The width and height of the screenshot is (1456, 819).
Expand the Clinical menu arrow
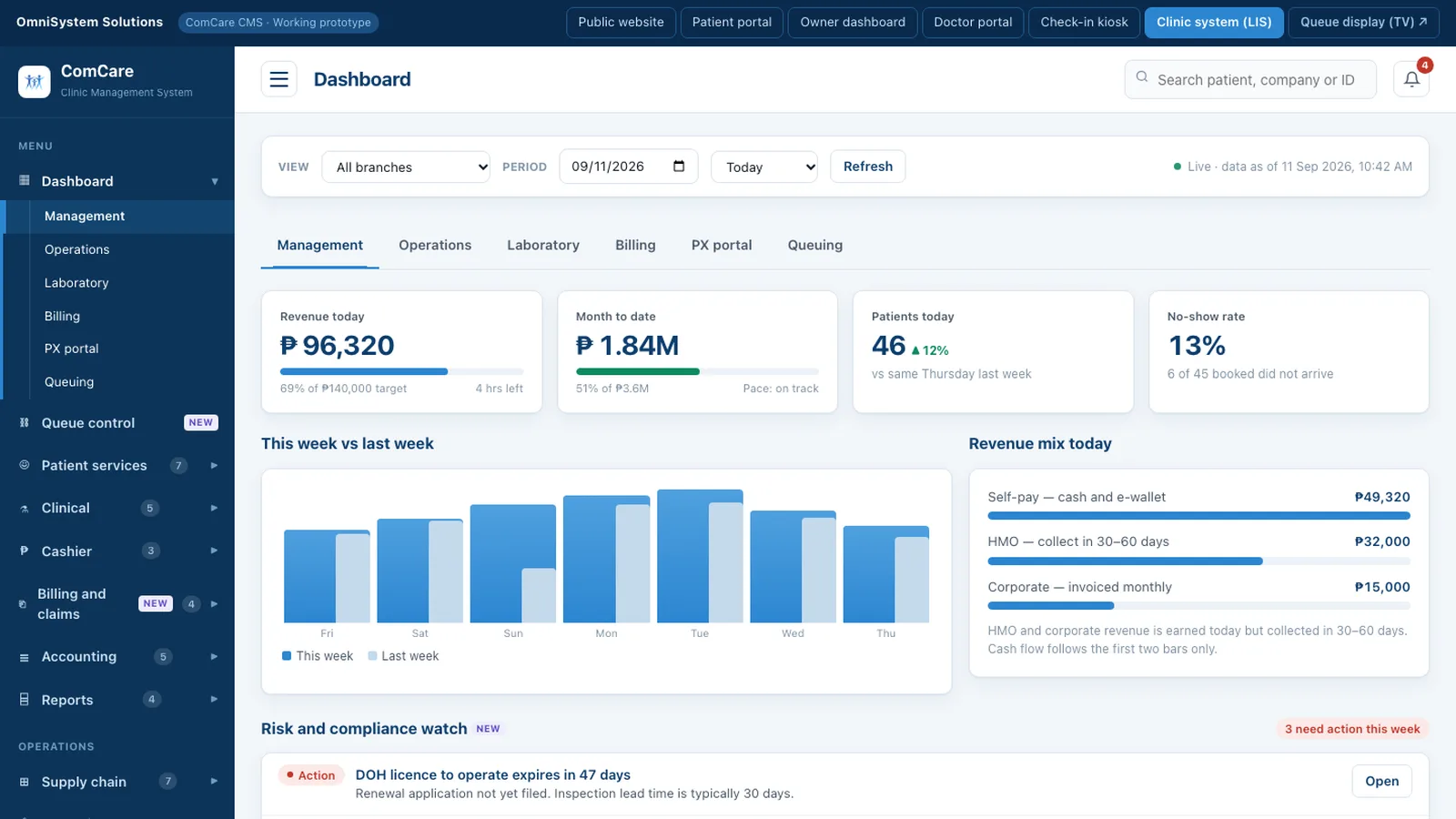pos(214,508)
